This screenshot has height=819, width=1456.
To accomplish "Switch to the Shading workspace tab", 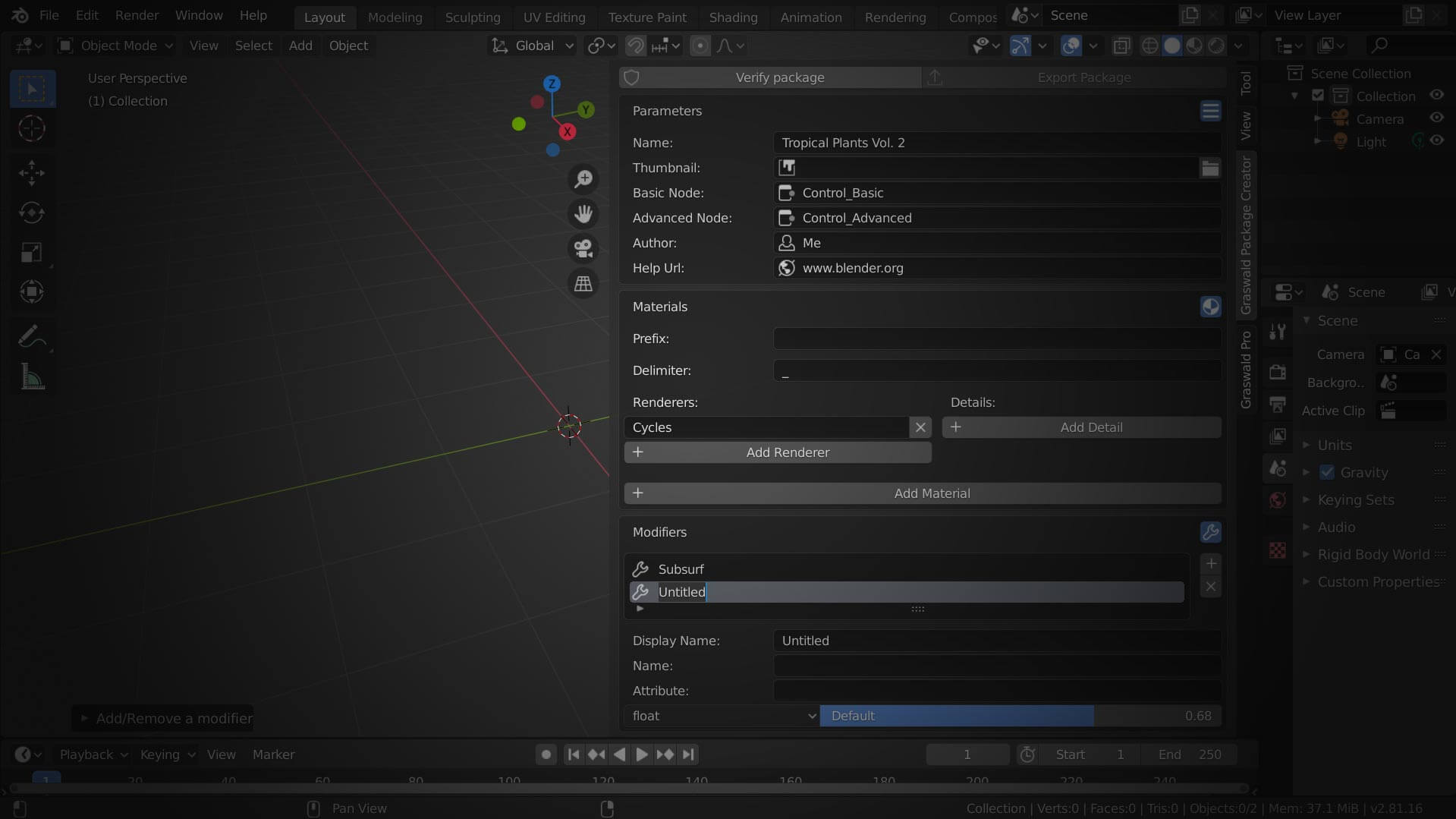I will click(732, 17).
